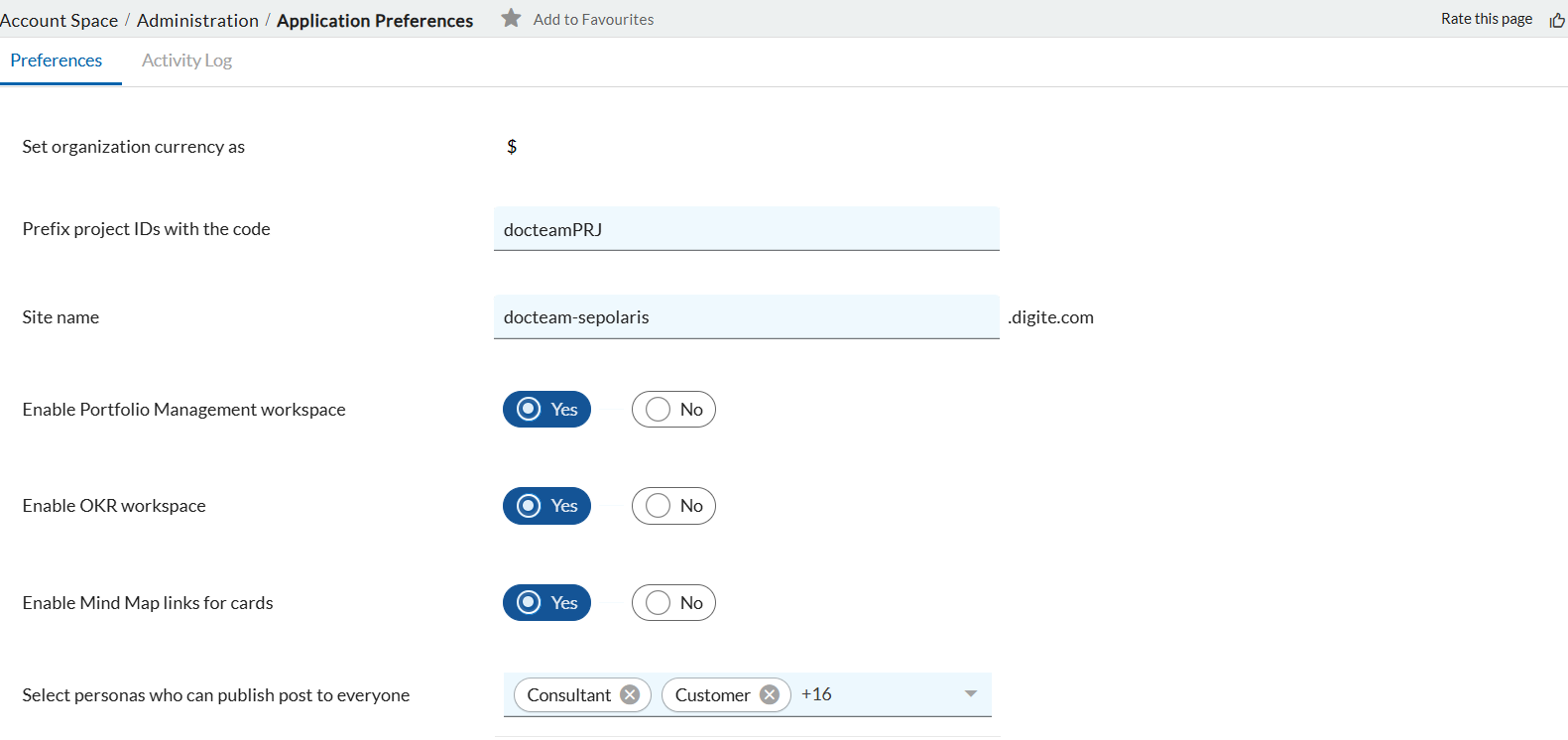
Task: Select No for Enable Portfolio Management workspace
Action: pyautogui.click(x=673, y=410)
